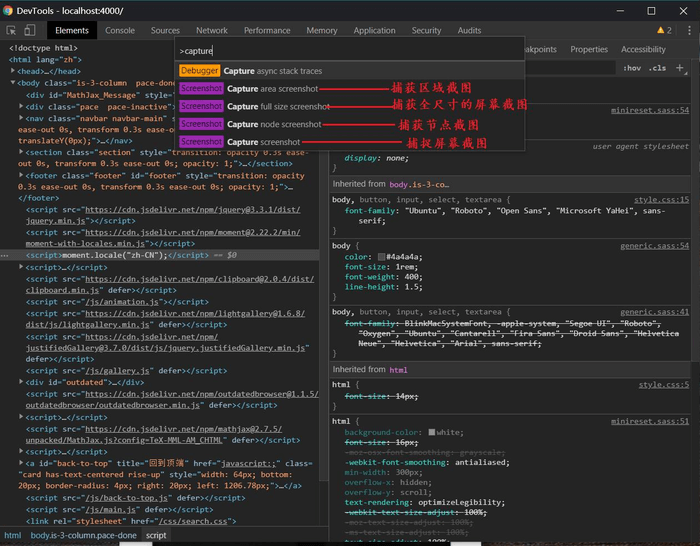The width and height of the screenshot is (700, 546).
Task: Collapse the body element node
Action: (x=13, y=83)
